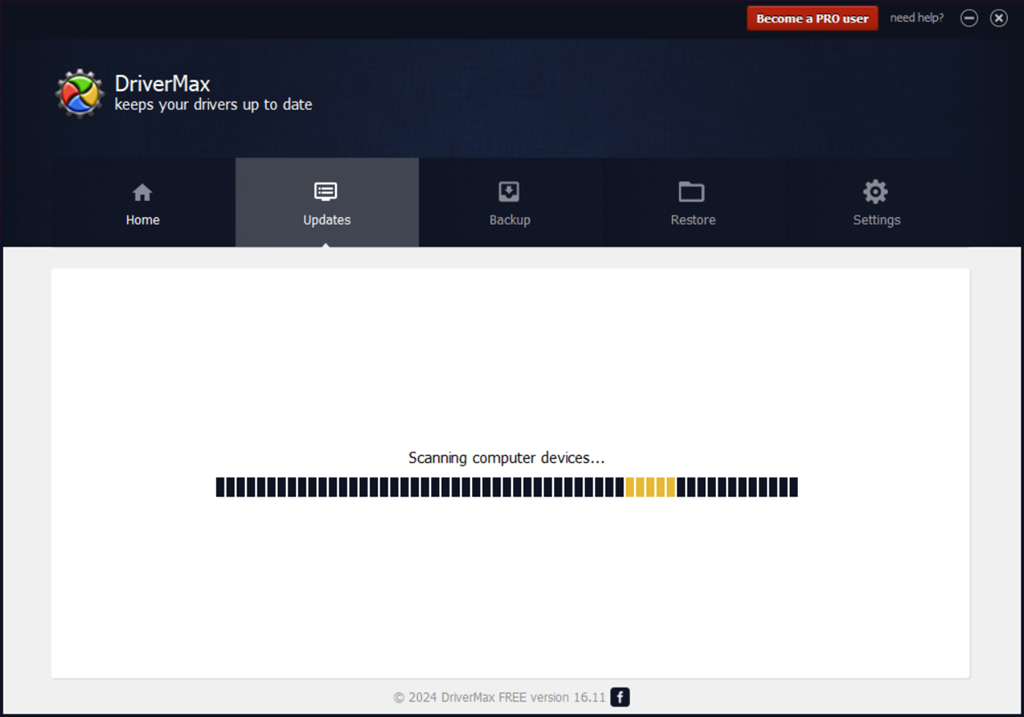Image resolution: width=1024 pixels, height=717 pixels.
Task: Click the Scanning computer devices... text
Action: [x=507, y=458]
